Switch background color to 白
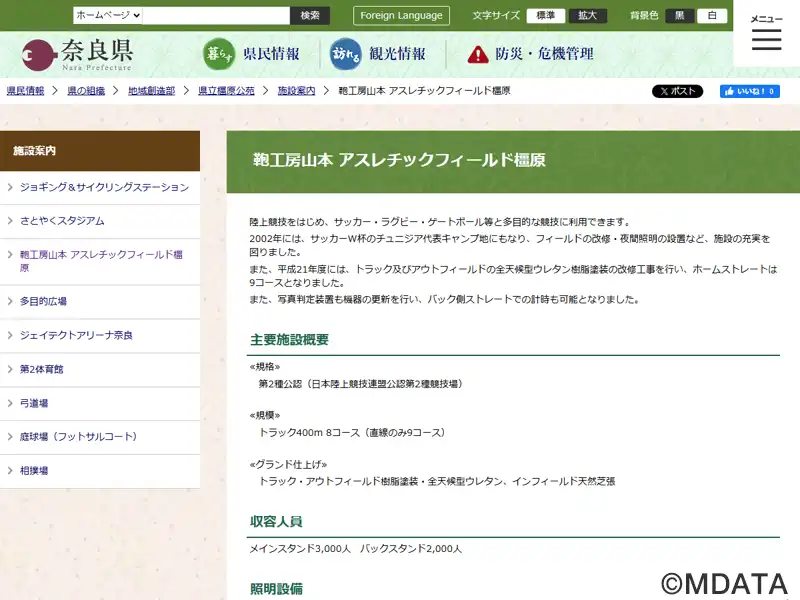 (712, 15)
